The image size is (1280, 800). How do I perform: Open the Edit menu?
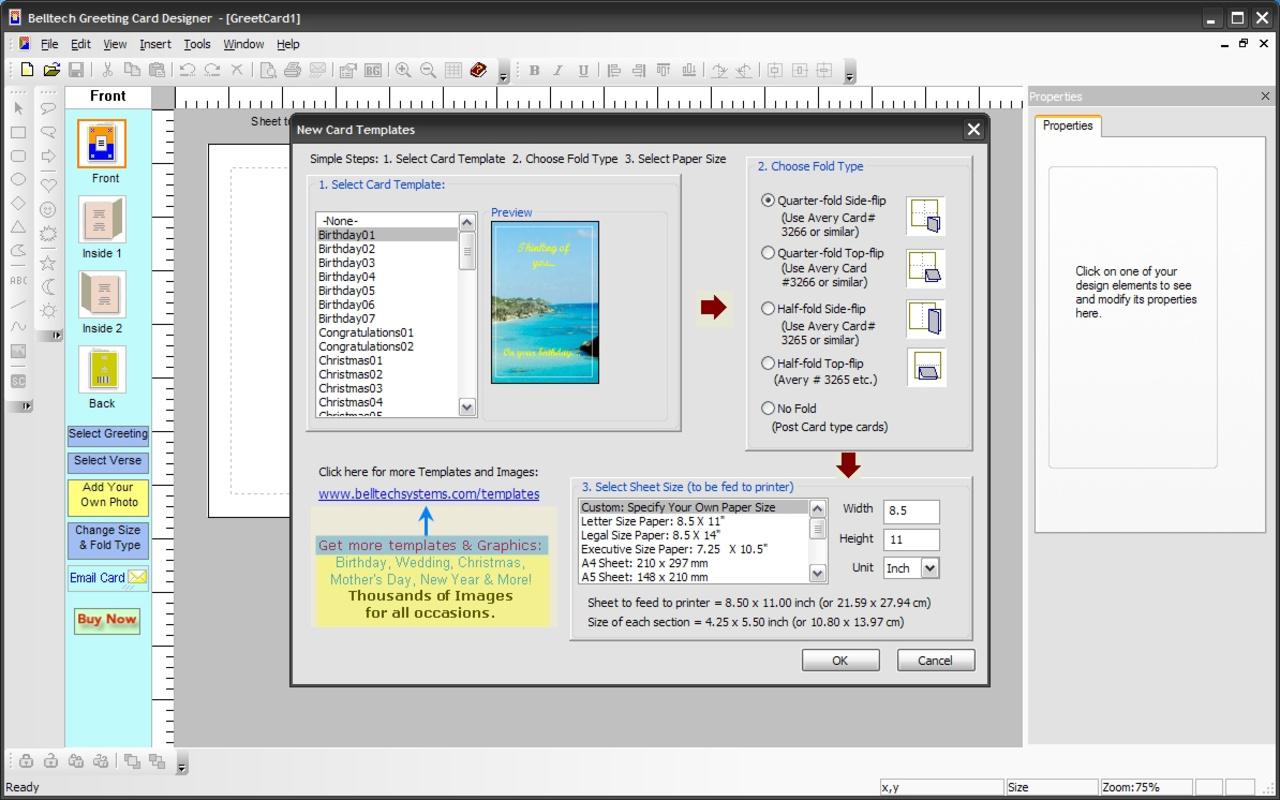81,44
